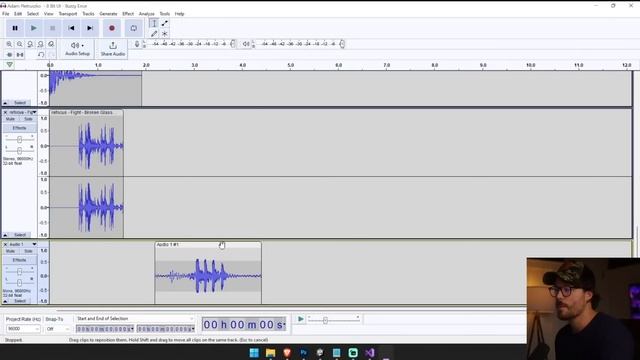The height and width of the screenshot is (360, 640).
Task: Click the Trim audio outside selection icon
Action: pyautogui.click(x=9, y=55)
